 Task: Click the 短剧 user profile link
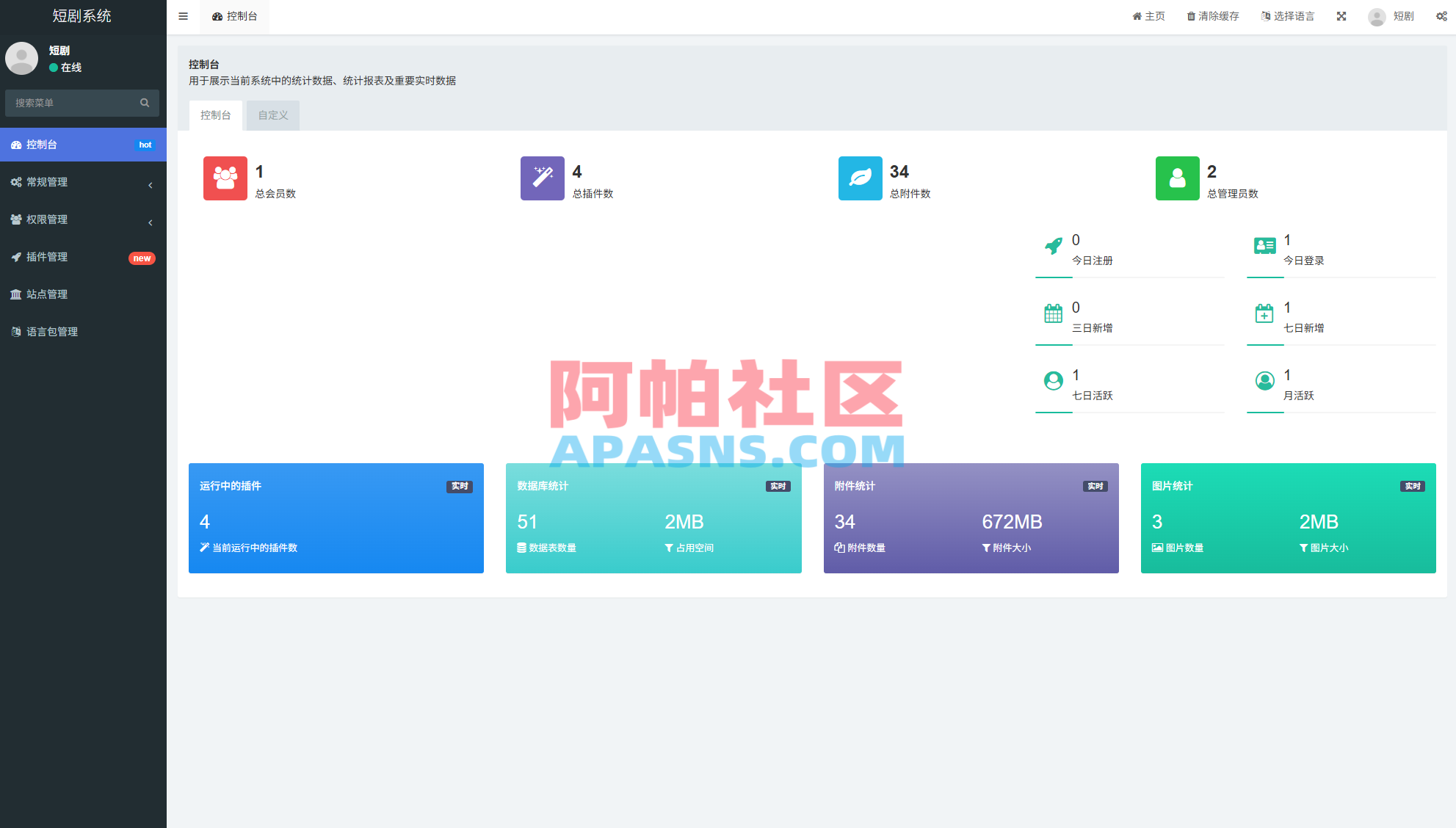(x=1391, y=15)
